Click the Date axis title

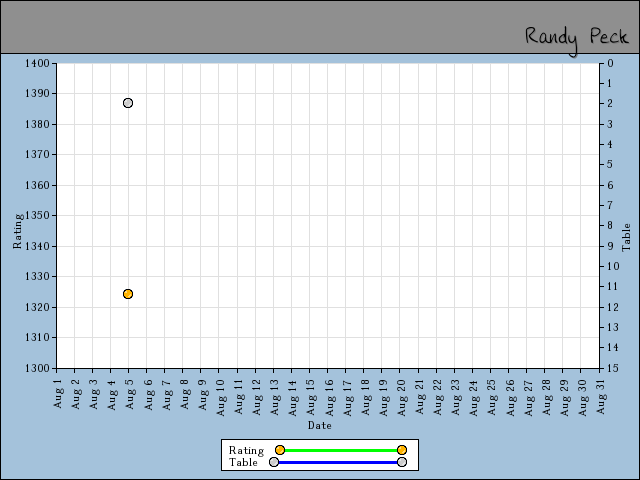pyautogui.click(x=320, y=425)
